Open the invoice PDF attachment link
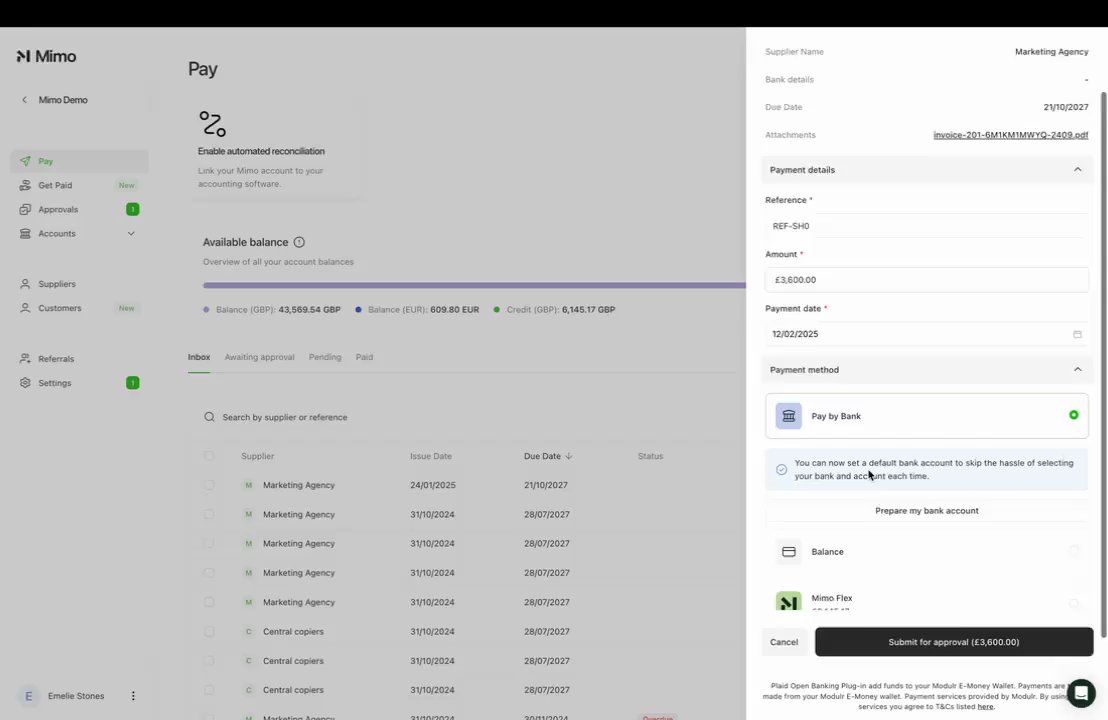 1010,135
